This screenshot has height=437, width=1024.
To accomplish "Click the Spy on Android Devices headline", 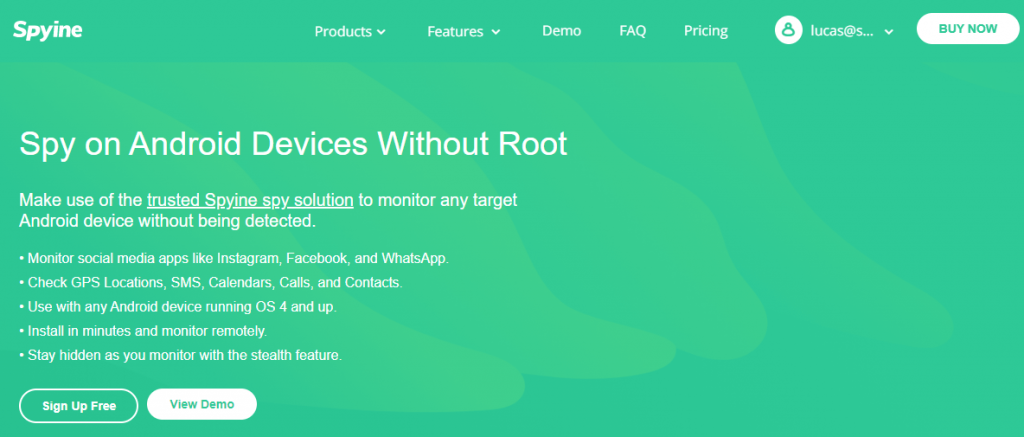I will coord(293,144).
